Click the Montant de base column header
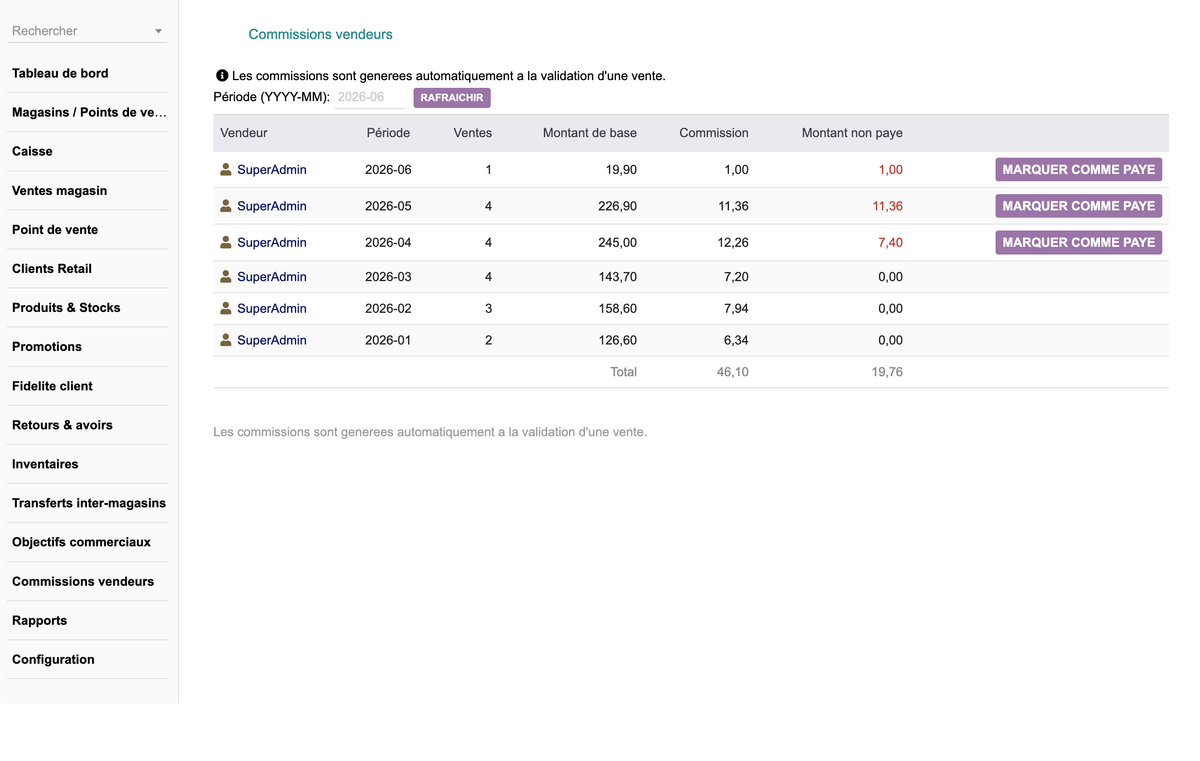Screen dimensions: 1200x761 click(x=590, y=132)
